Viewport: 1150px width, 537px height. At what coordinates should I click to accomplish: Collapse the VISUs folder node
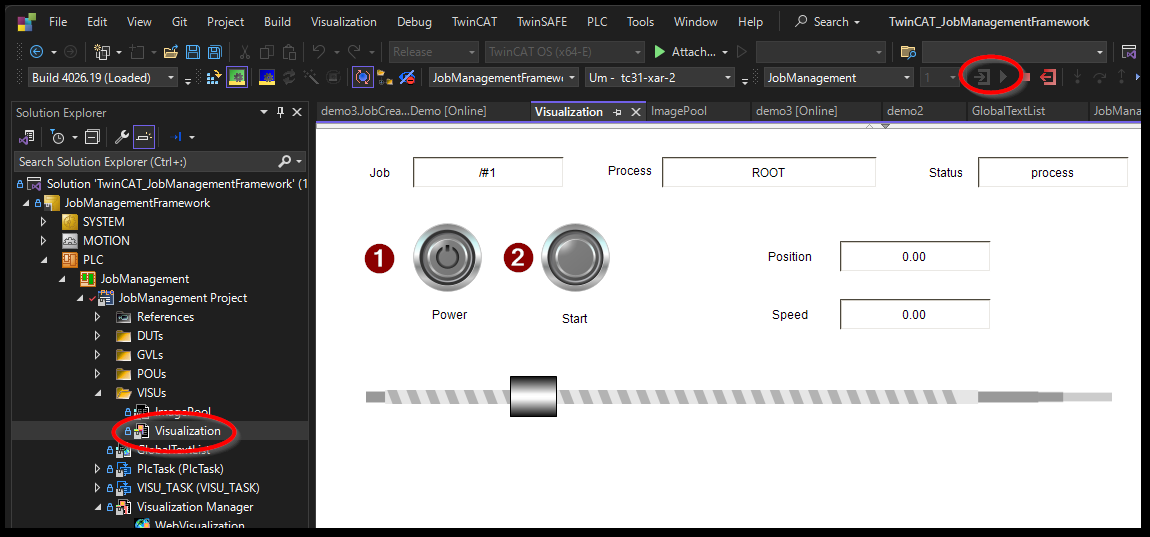(98, 393)
